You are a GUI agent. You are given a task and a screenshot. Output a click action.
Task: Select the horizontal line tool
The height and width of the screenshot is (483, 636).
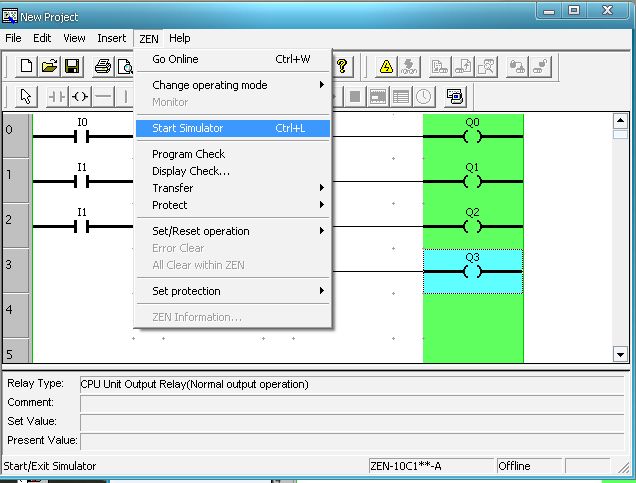(103, 97)
